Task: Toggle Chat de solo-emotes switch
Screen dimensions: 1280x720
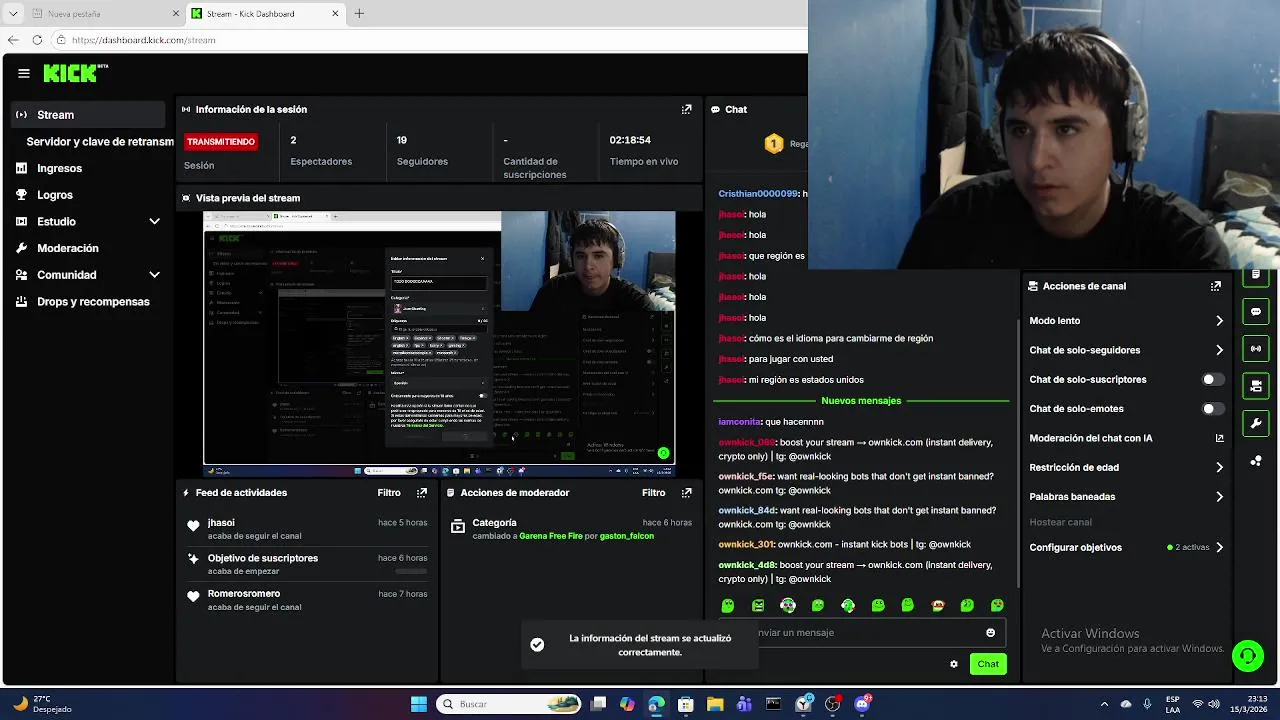Action: [x=1212, y=408]
